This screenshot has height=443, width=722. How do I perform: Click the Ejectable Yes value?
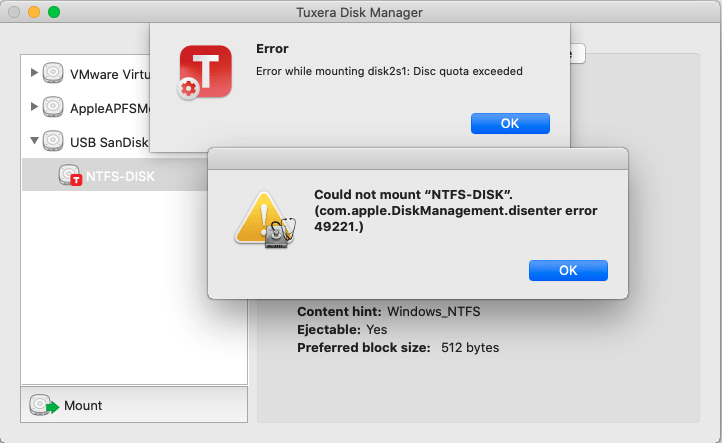[377, 330]
